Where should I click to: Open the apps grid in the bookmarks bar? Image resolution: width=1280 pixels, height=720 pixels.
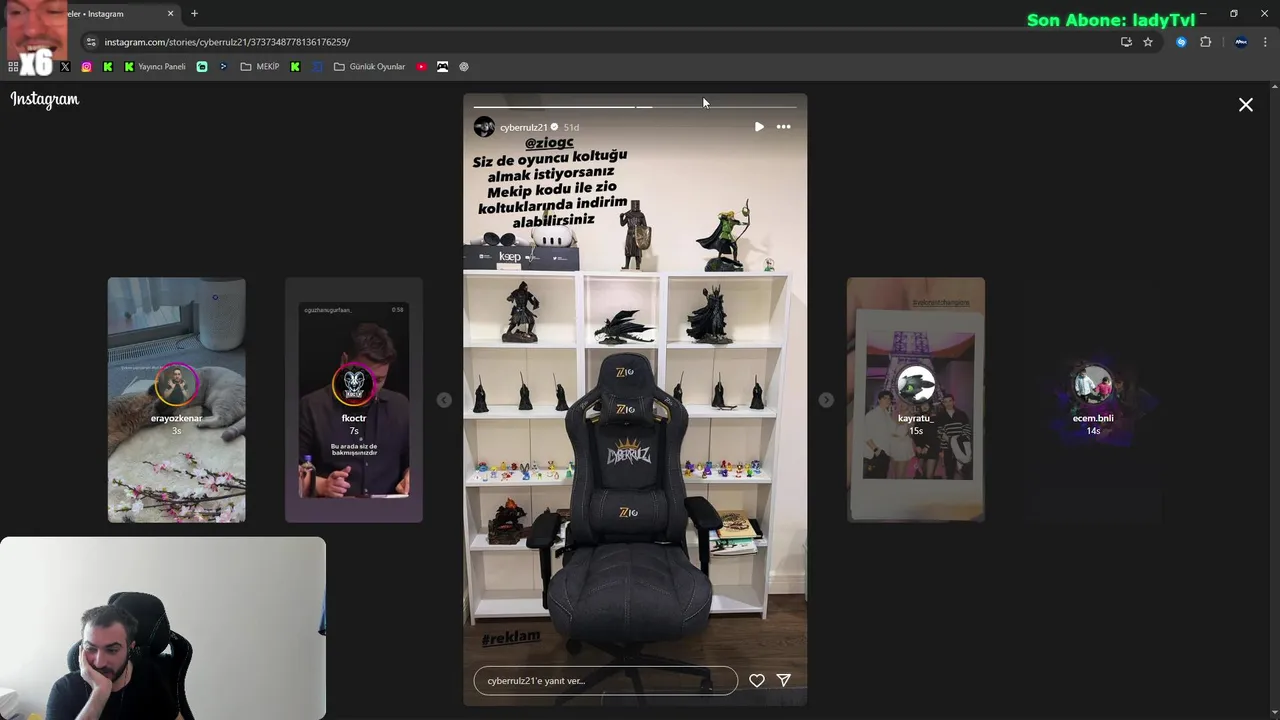click(x=13, y=67)
